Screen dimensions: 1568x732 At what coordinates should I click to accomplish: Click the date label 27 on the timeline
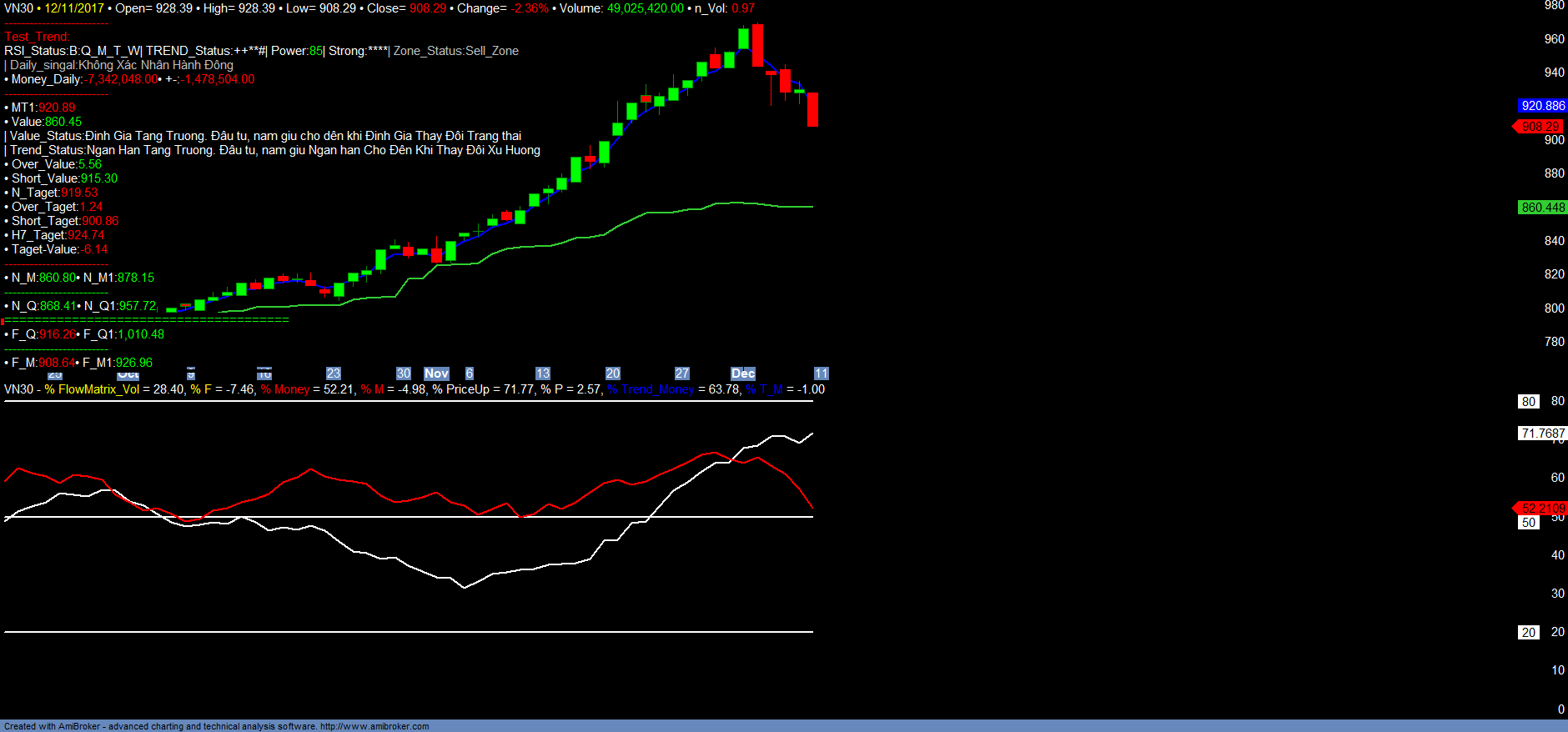tap(682, 374)
